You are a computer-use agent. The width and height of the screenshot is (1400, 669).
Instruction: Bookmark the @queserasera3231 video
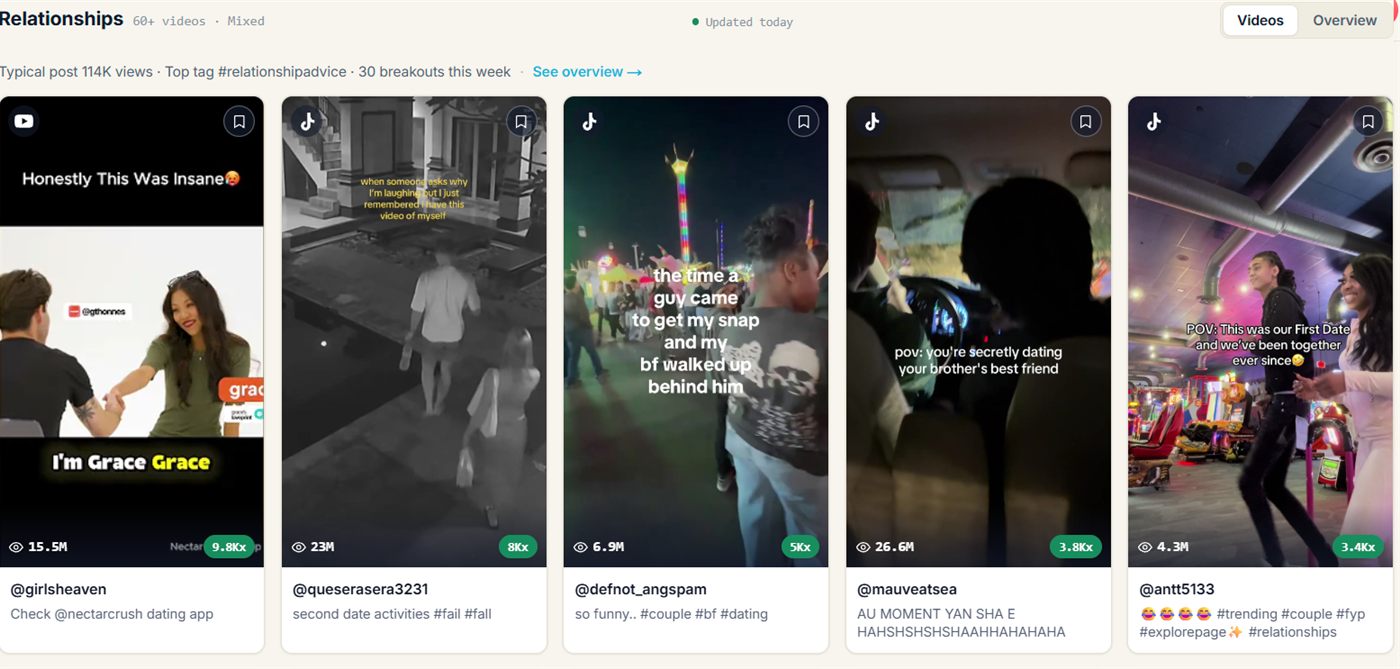(521, 122)
